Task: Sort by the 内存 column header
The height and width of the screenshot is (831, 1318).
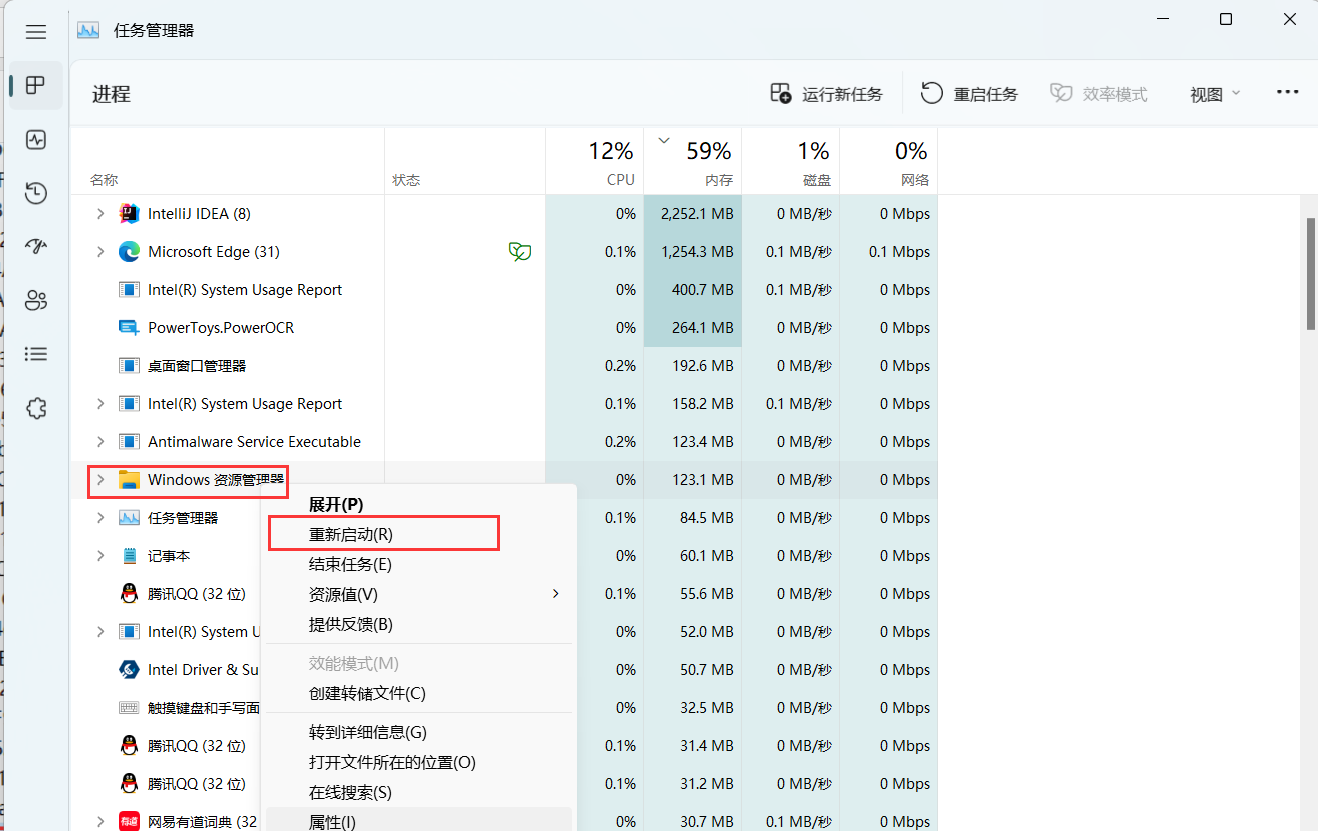Action: coord(693,161)
